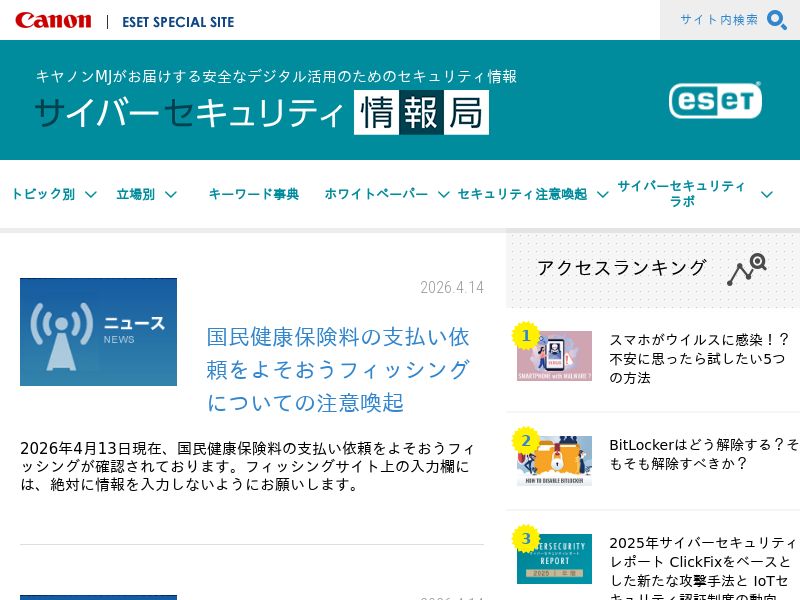
Task: Open rank 1 smartphone malware thumbnail
Action: 554,356
